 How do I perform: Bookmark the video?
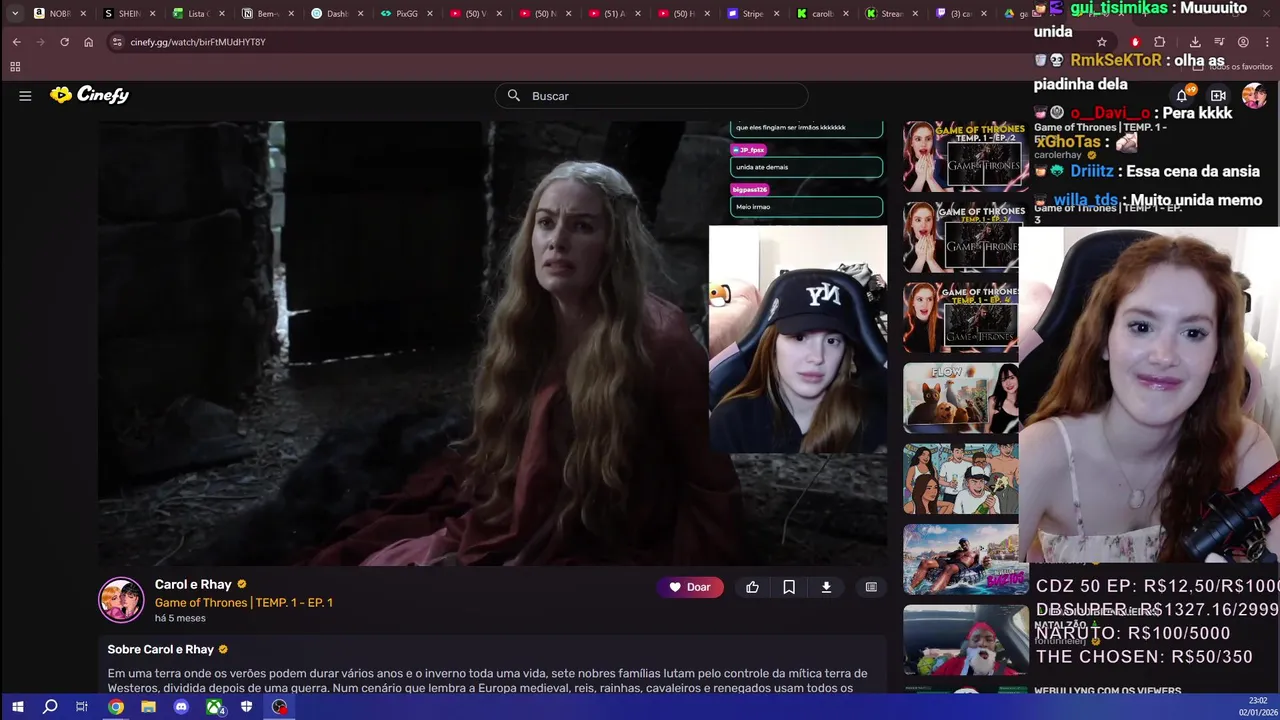click(789, 587)
